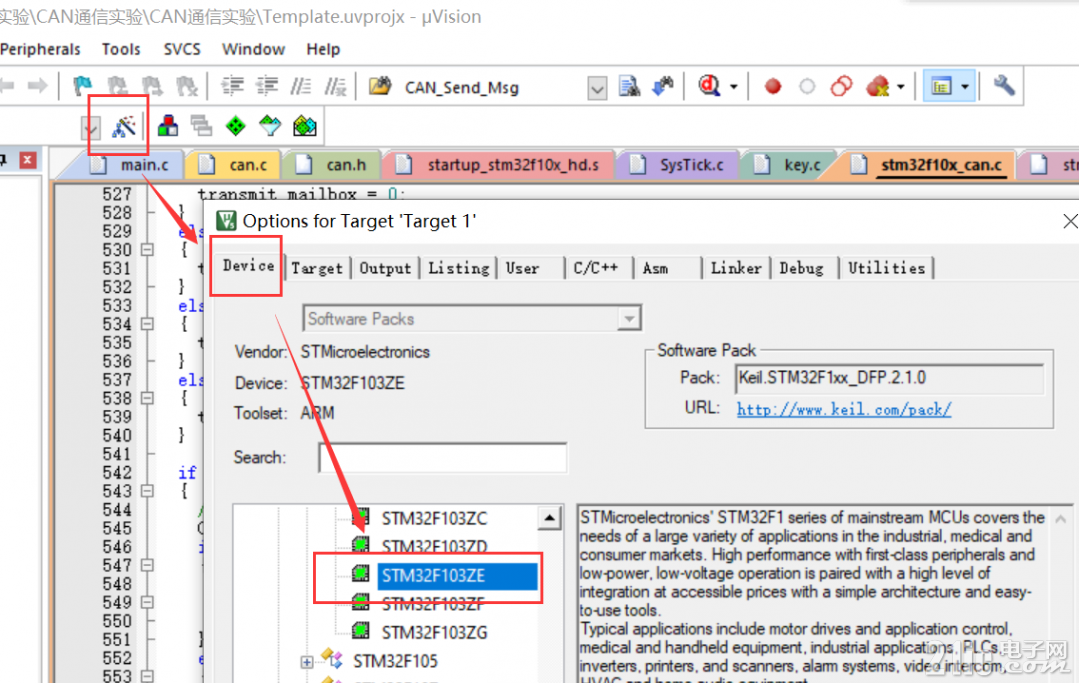Viewport: 1079px width, 683px height.
Task: Open the Target tab in Options dialog
Action: (317, 268)
